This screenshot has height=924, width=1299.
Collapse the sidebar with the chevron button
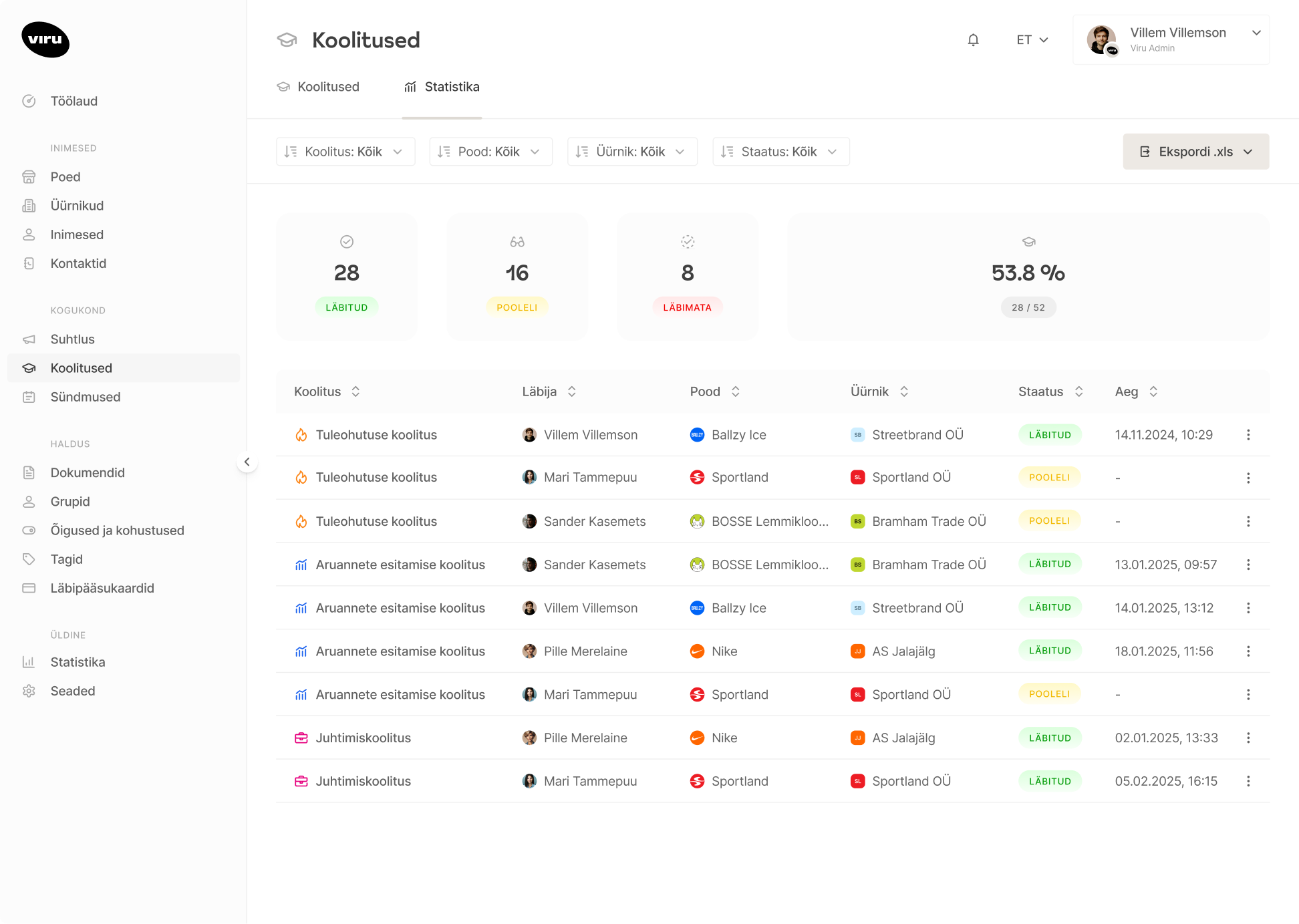click(x=247, y=462)
